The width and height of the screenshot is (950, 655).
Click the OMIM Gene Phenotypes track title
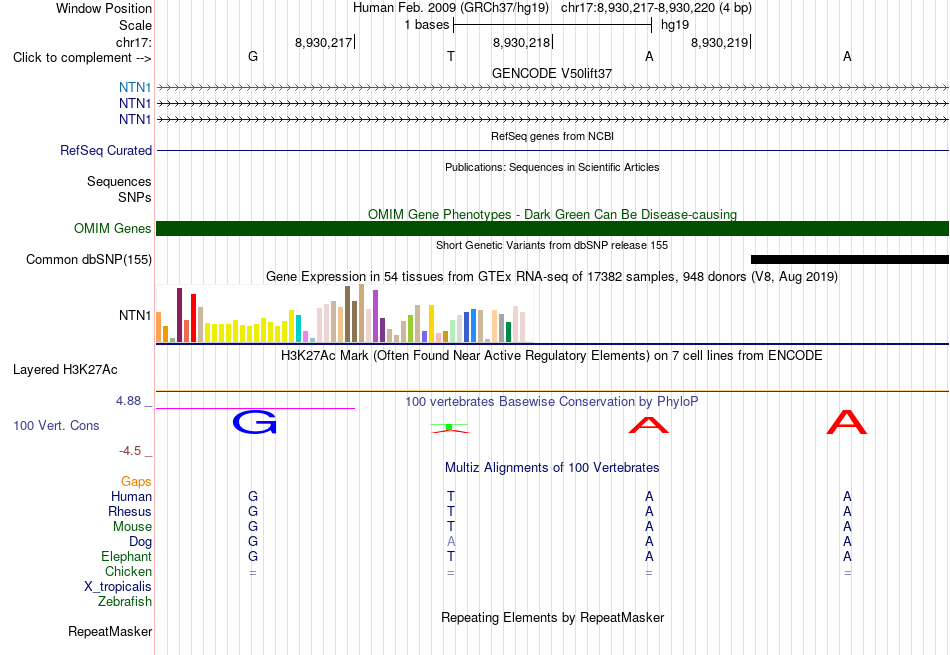click(x=552, y=214)
